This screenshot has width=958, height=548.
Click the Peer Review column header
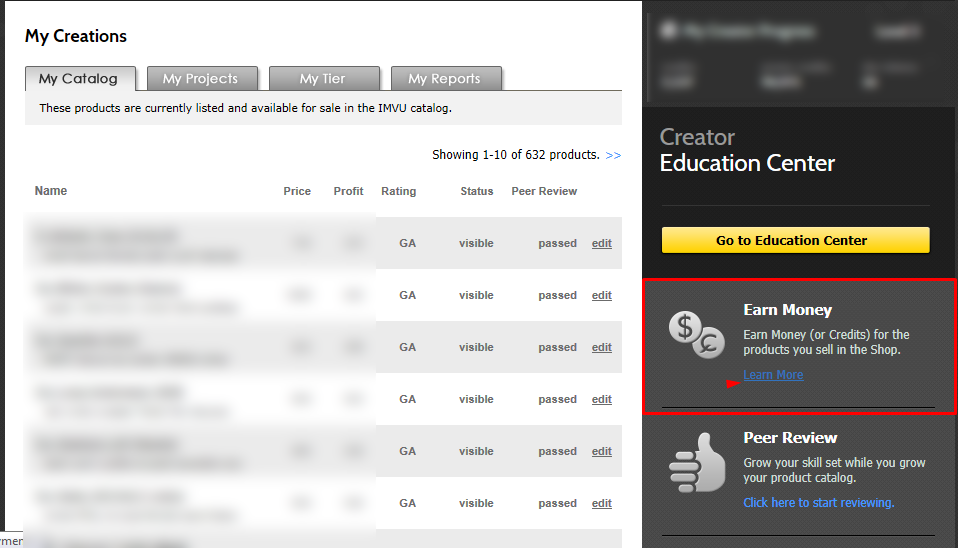(544, 191)
